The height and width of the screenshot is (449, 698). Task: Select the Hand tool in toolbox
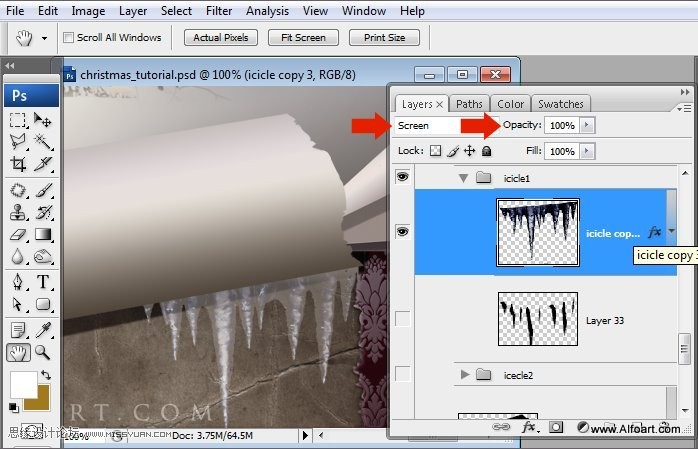(18, 353)
